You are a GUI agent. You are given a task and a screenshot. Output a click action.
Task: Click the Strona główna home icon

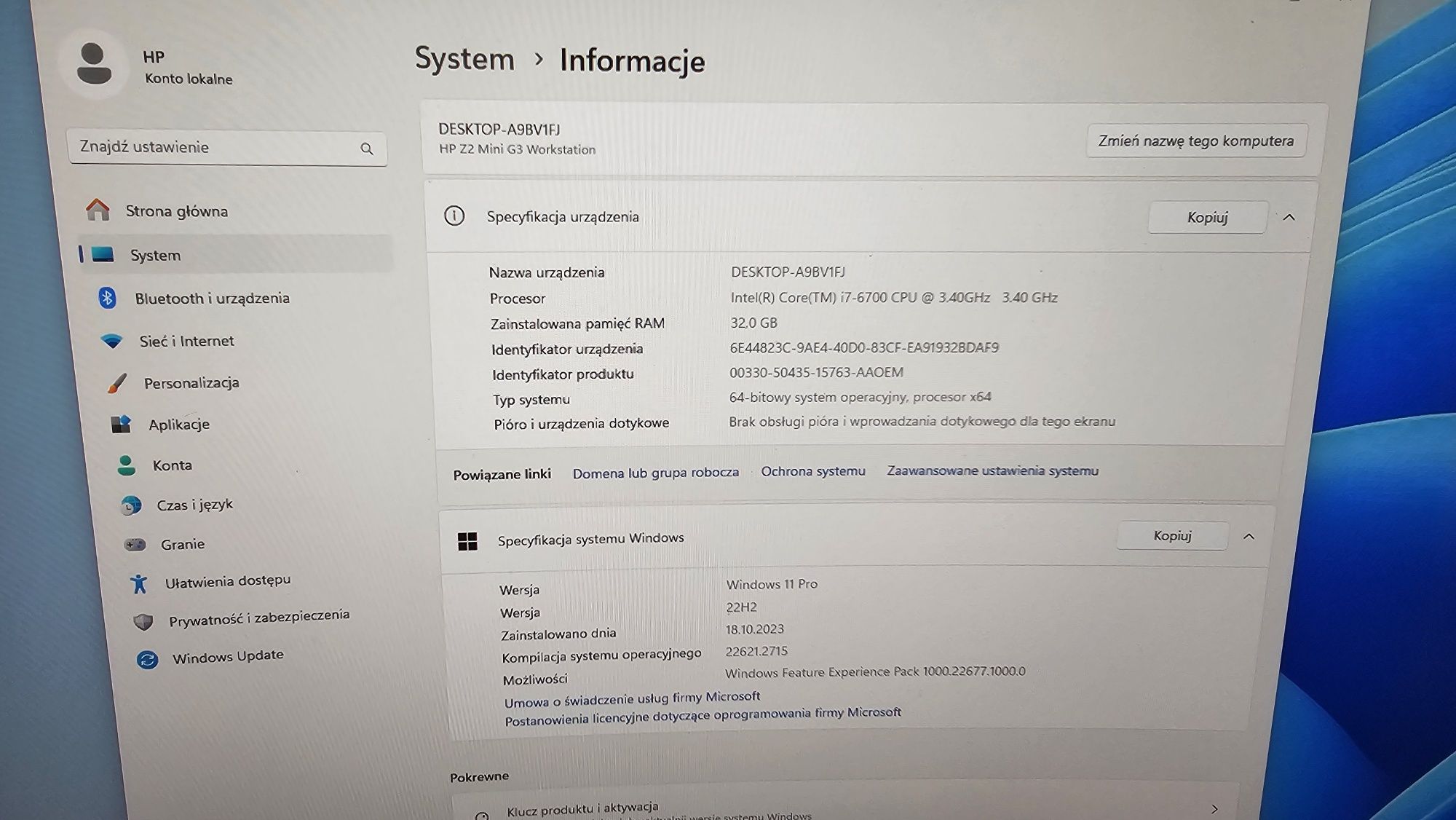98,210
